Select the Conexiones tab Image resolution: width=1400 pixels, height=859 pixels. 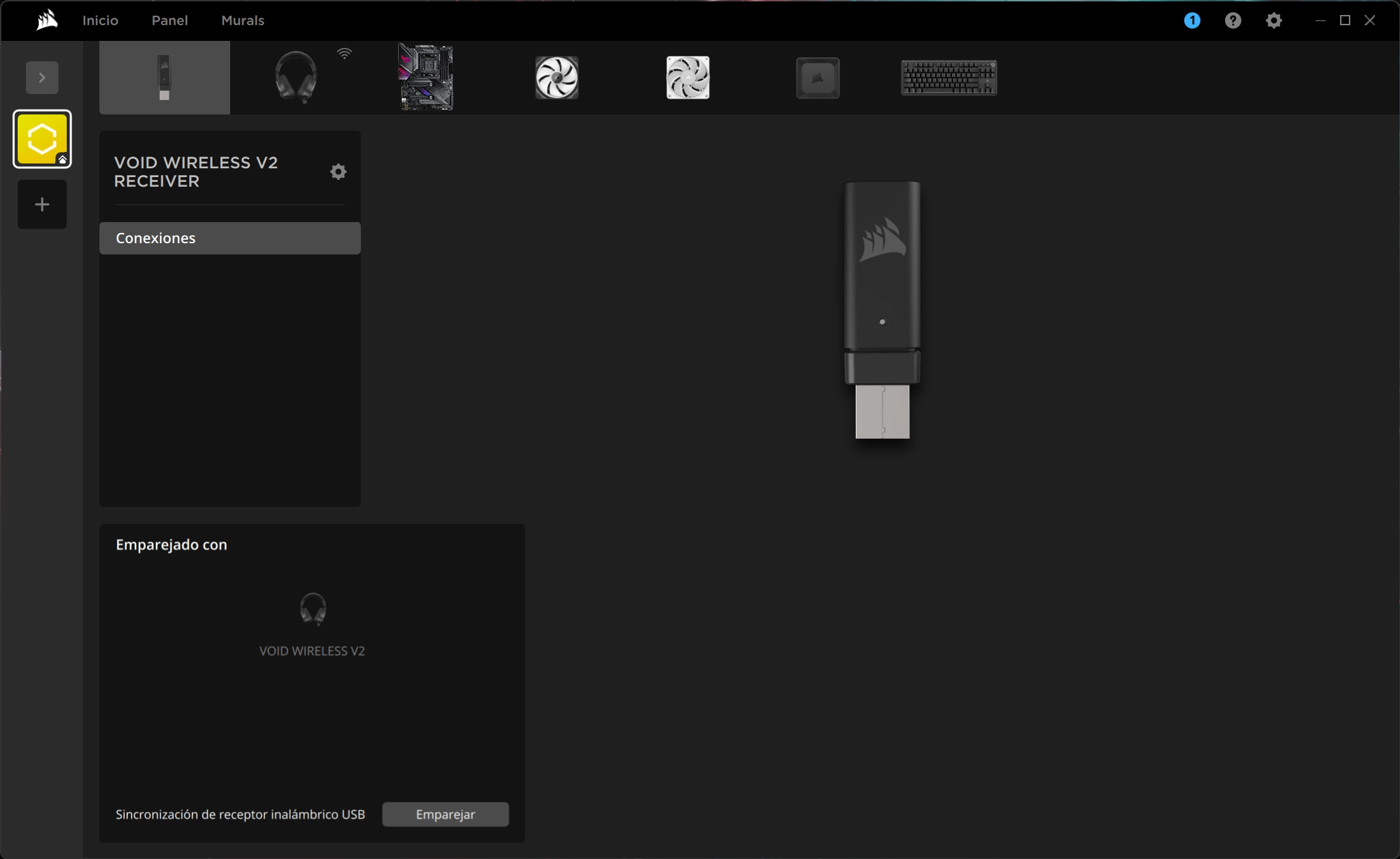(230, 238)
